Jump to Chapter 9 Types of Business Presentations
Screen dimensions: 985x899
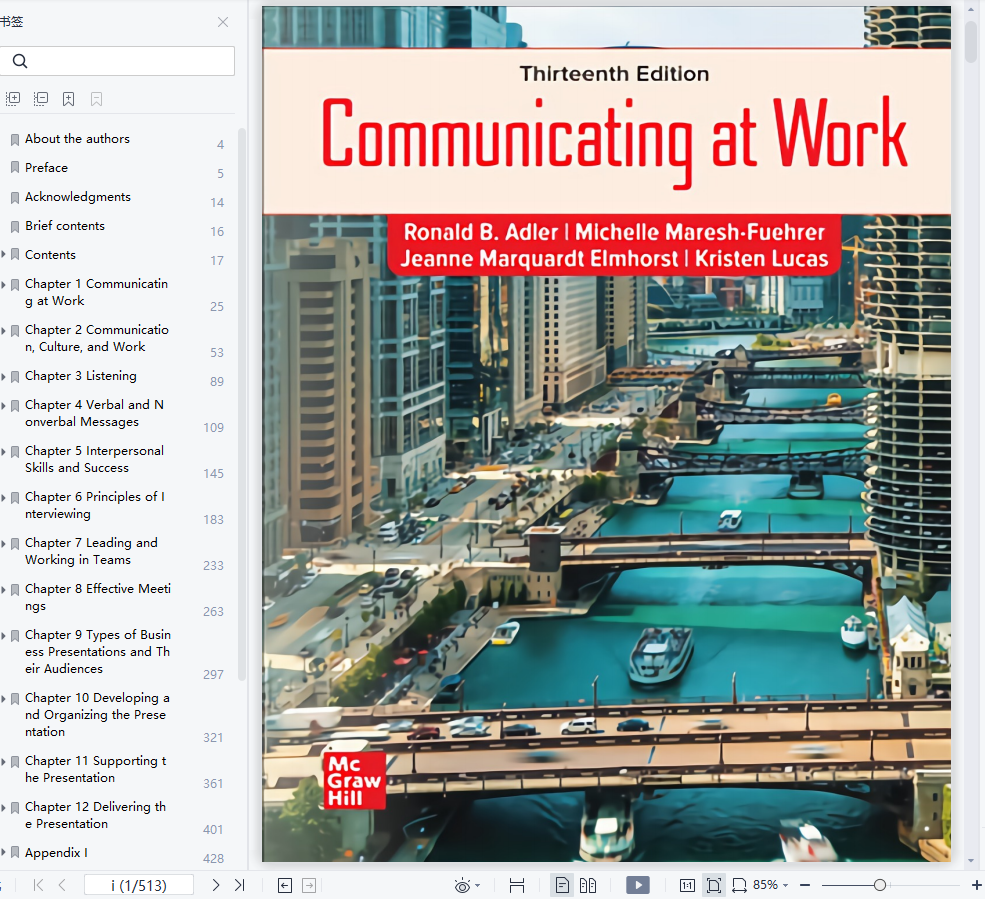[x=98, y=651]
